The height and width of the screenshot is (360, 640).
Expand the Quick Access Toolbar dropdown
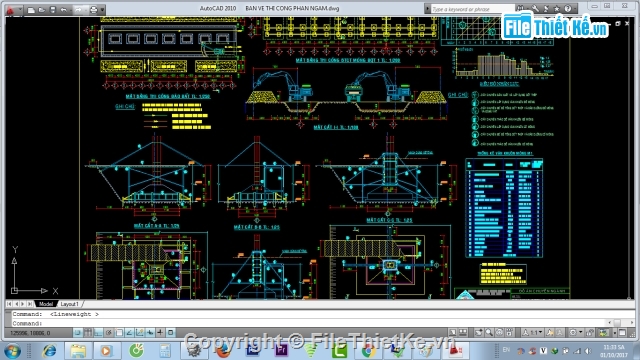coord(102,9)
